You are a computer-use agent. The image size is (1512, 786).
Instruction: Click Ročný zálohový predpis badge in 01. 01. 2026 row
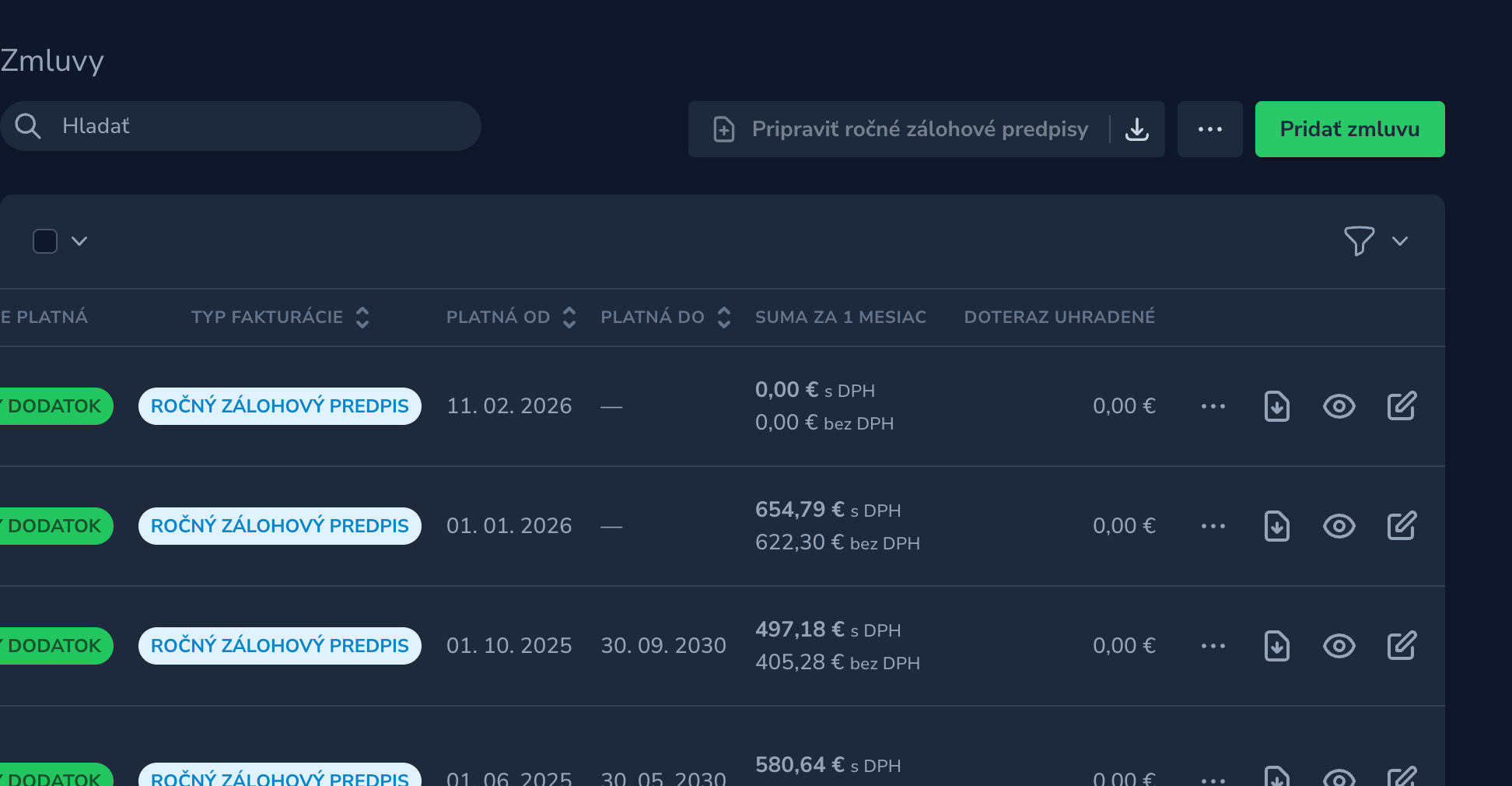click(280, 526)
